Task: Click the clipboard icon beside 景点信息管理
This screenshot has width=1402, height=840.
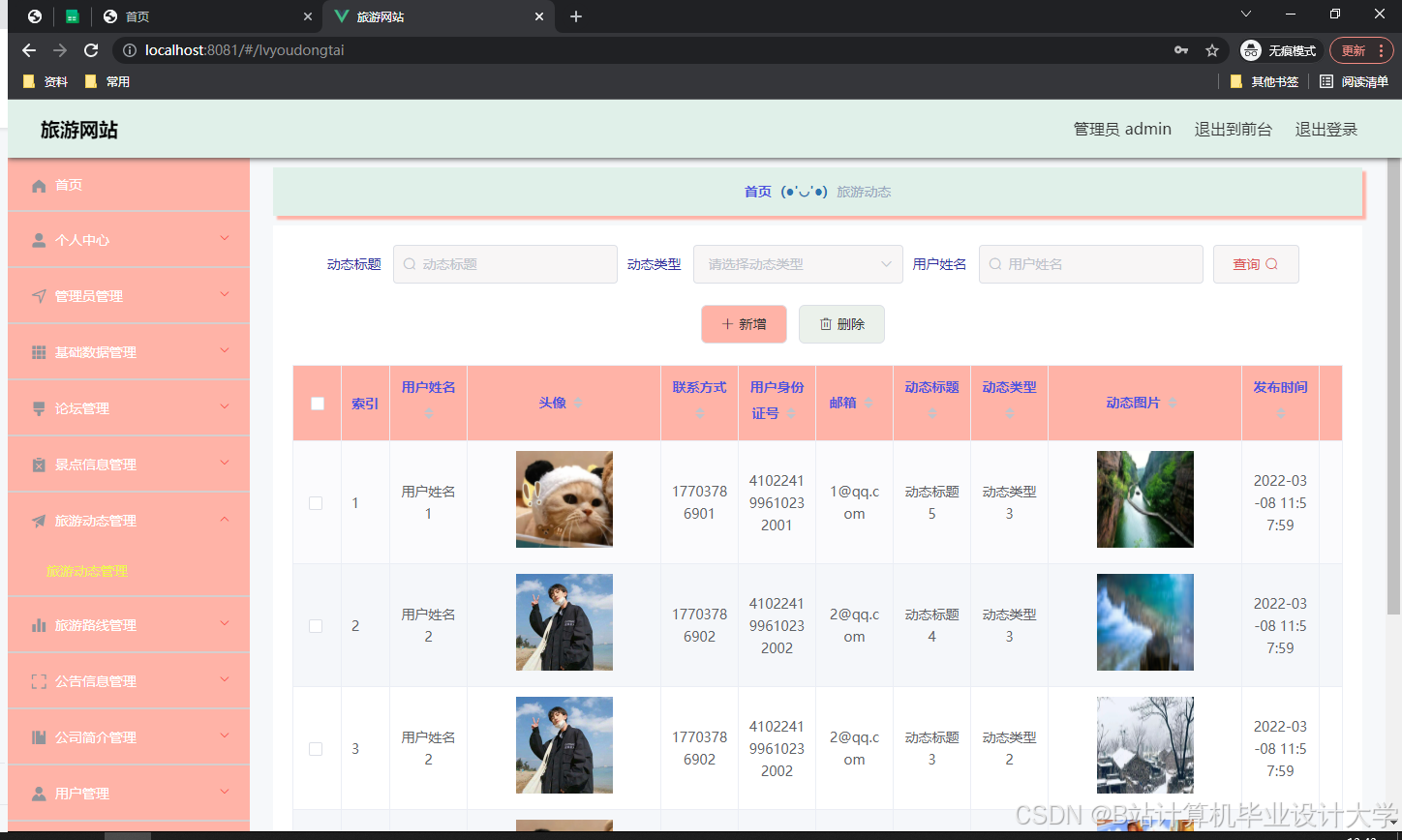Action: (39, 465)
